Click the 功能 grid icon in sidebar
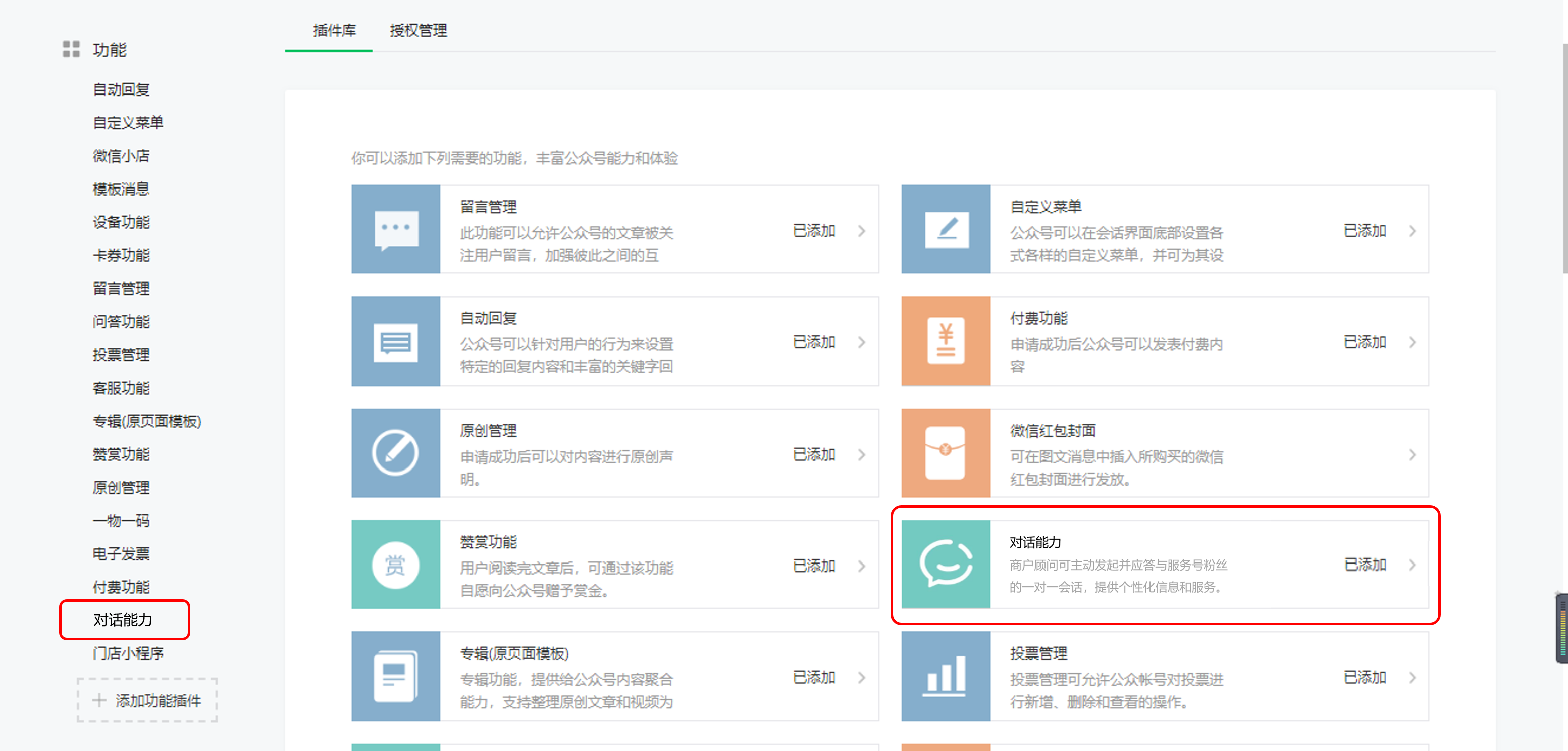 (x=71, y=49)
